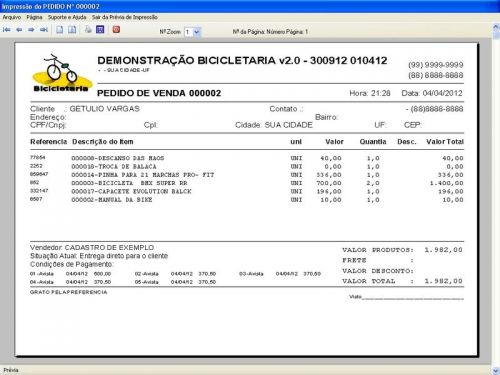500x375 pixels.
Task: Click the printer icon to print
Action: tap(88, 30)
